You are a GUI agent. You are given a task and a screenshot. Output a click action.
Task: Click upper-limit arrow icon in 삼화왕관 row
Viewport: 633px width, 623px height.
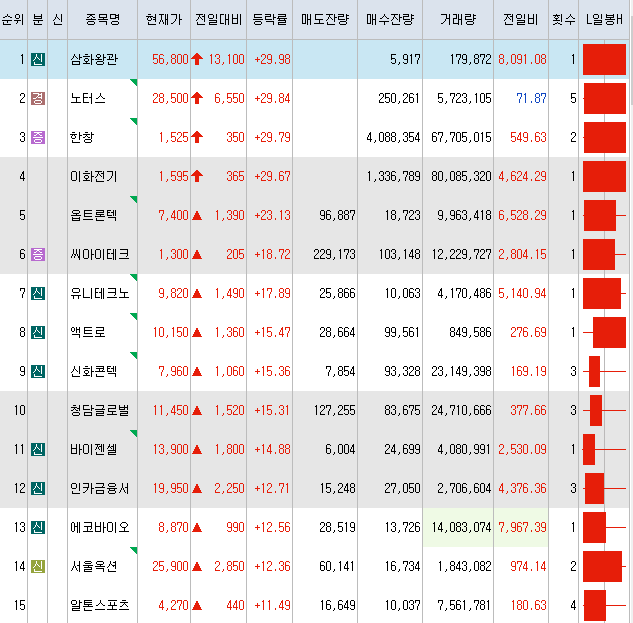point(197,59)
